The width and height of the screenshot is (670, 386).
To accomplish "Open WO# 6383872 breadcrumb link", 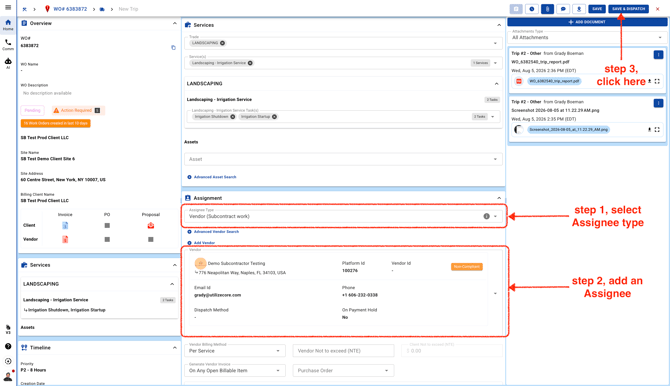I will tap(70, 9).
